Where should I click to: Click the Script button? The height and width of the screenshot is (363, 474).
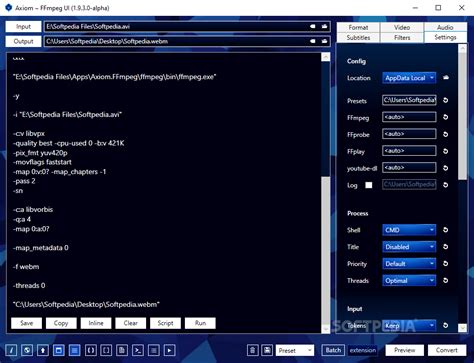click(165, 323)
